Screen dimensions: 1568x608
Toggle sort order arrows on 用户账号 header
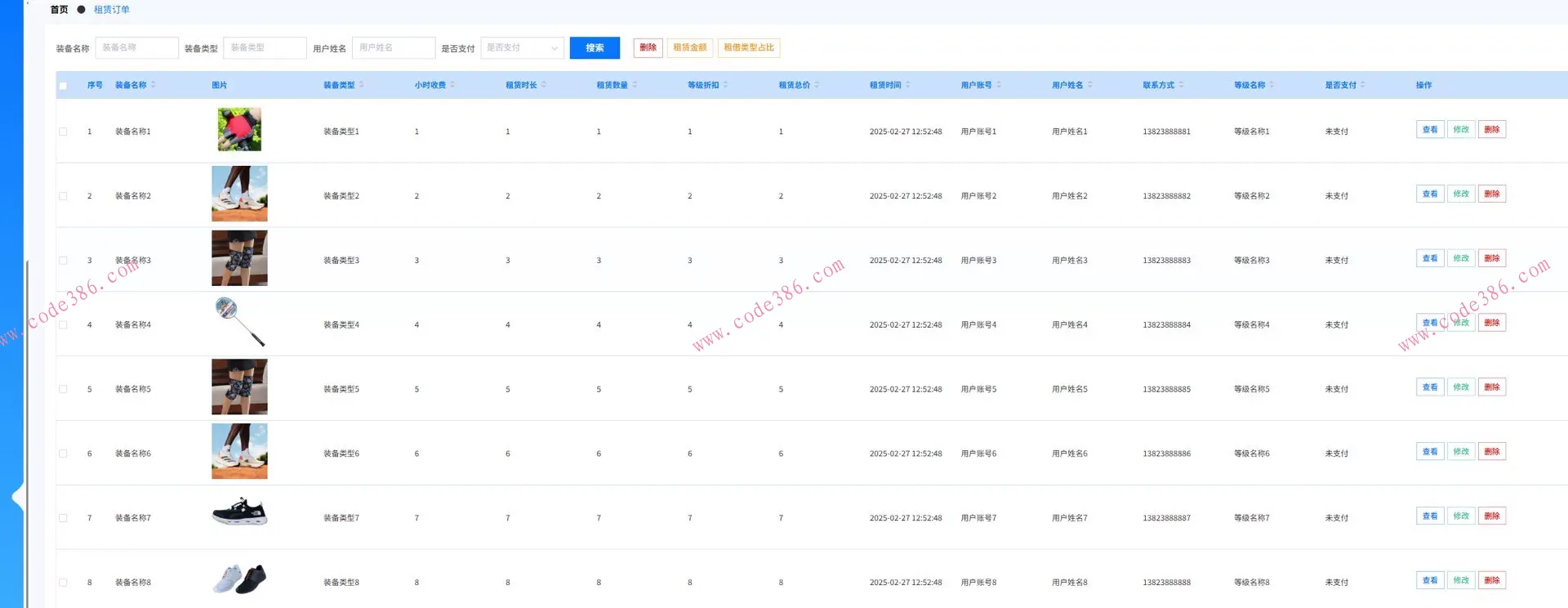[x=998, y=85]
